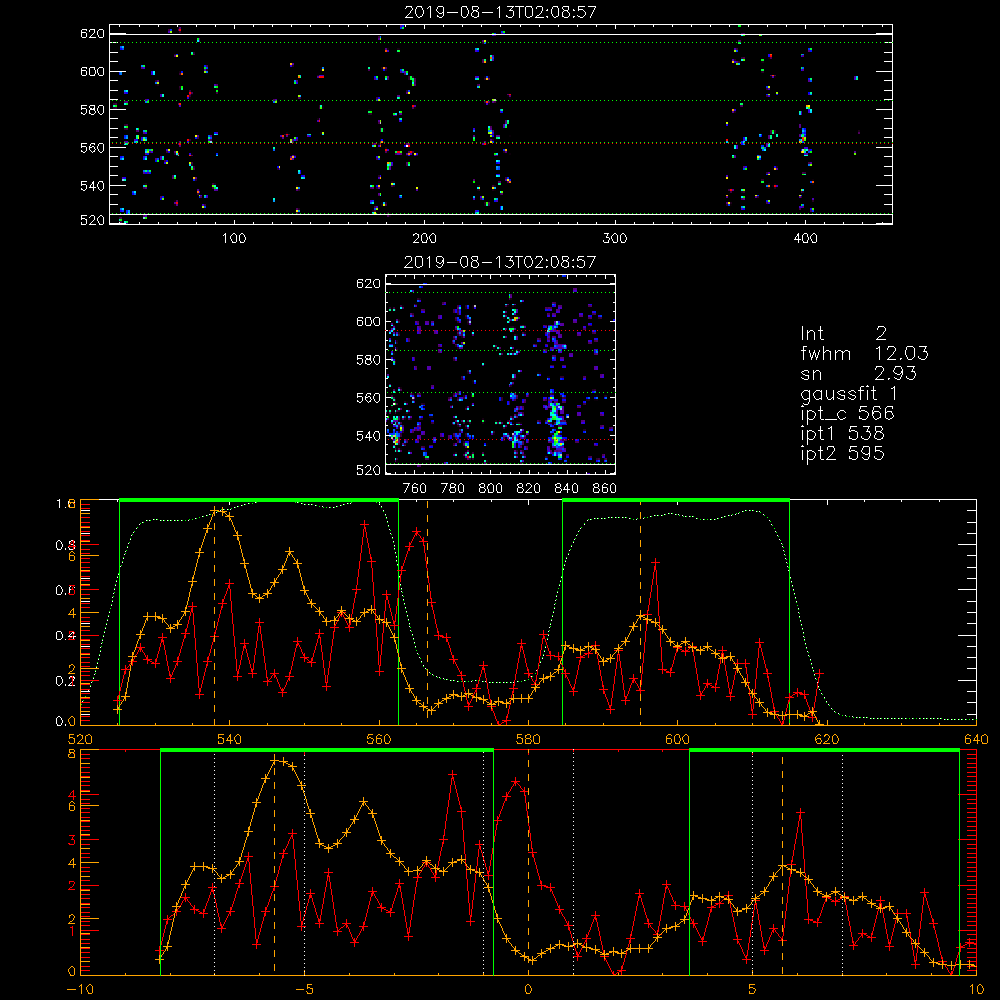Click y-axis label 620 on the top image plot
The height and width of the screenshot is (1000, 1000).
point(92,34)
